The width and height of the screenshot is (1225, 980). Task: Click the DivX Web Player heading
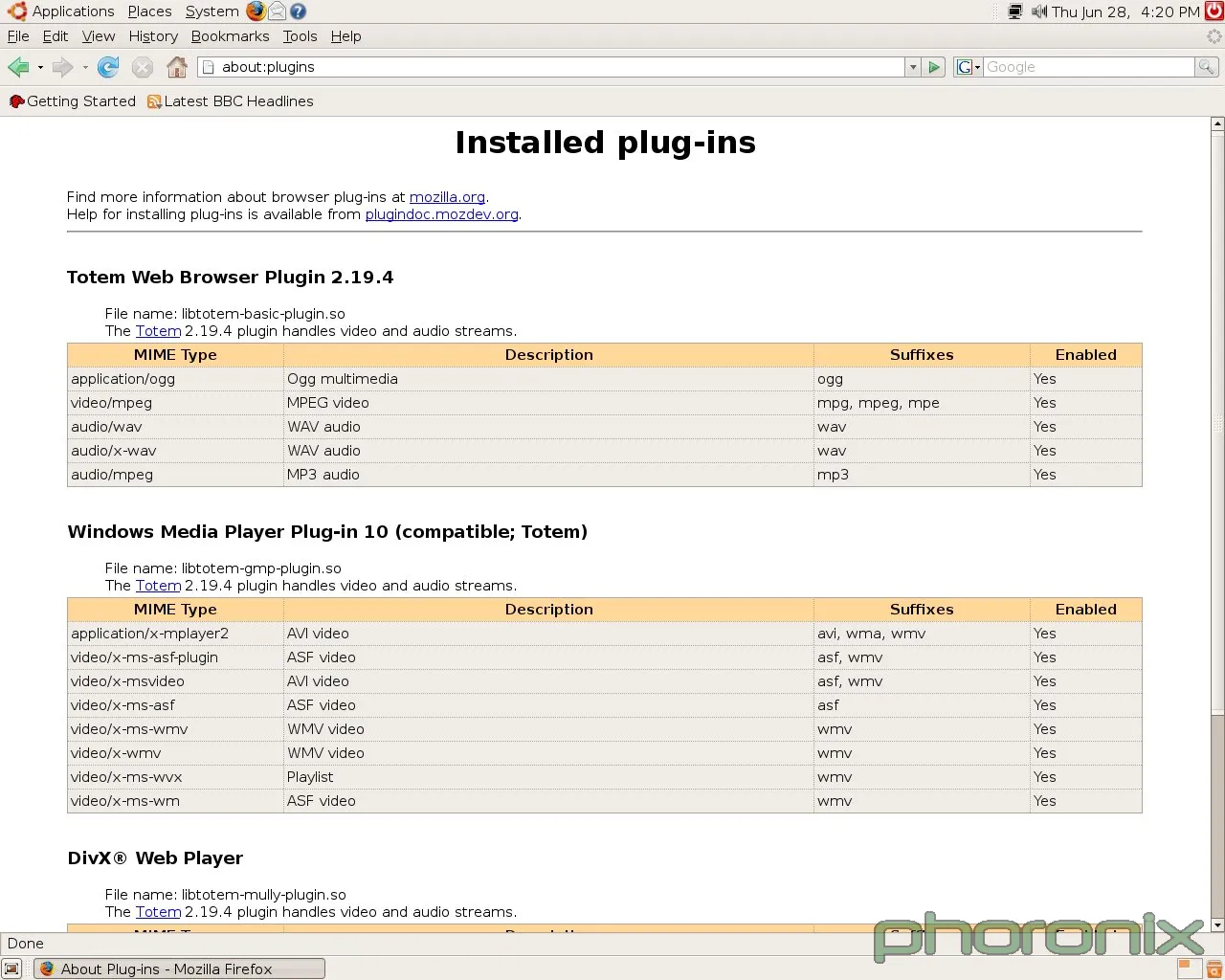(x=155, y=858)
